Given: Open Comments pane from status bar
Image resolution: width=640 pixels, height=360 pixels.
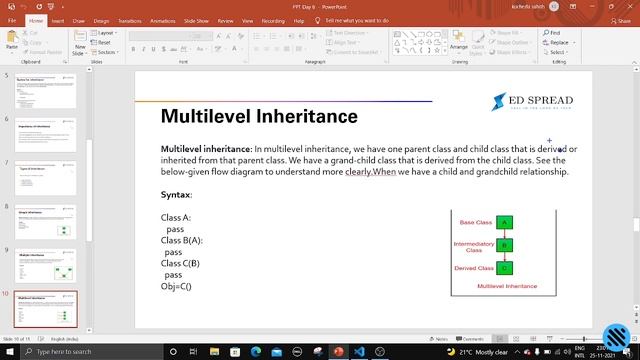Looking at the screenshot, I should pyautogui.click(x=470, y=339).
